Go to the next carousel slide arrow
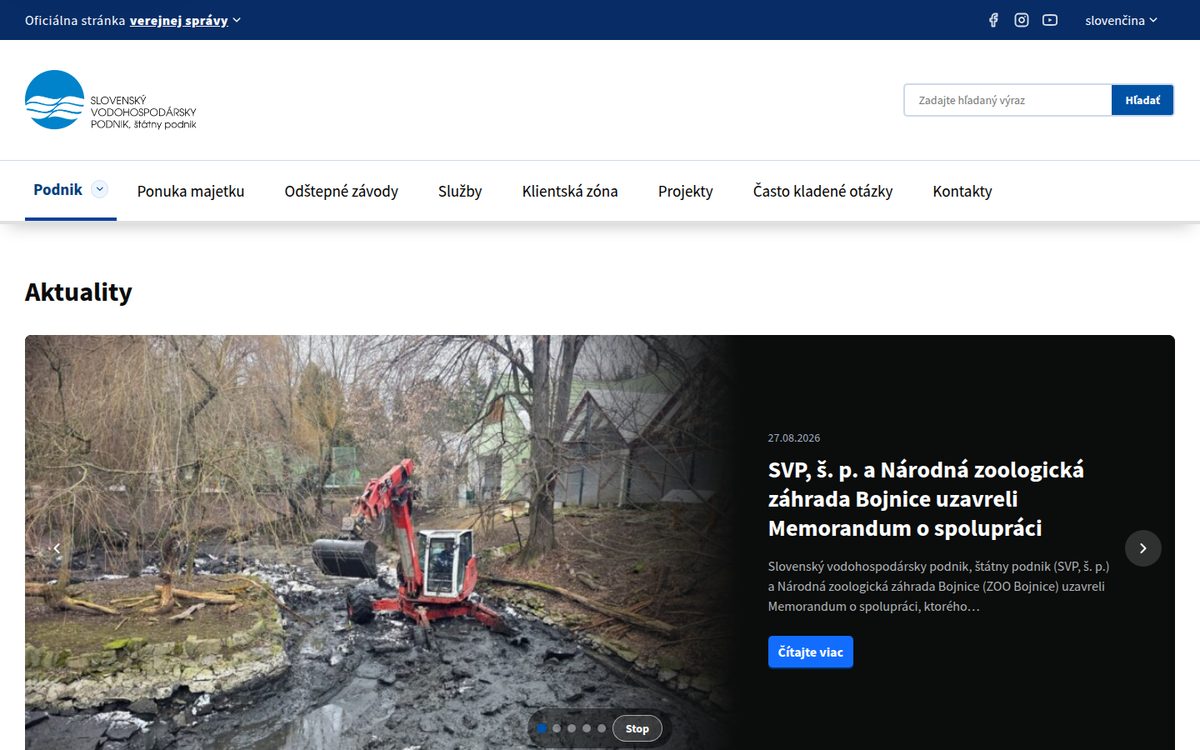 point(1143,548)
